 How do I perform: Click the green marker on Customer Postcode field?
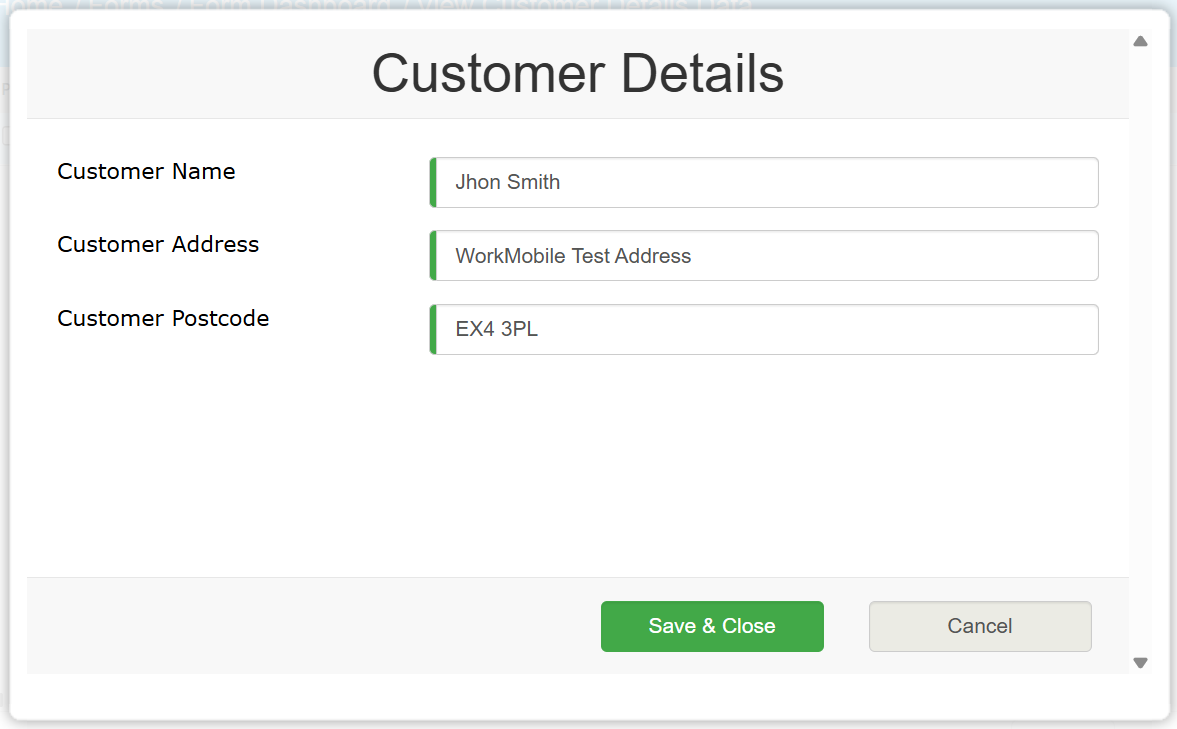433,330
